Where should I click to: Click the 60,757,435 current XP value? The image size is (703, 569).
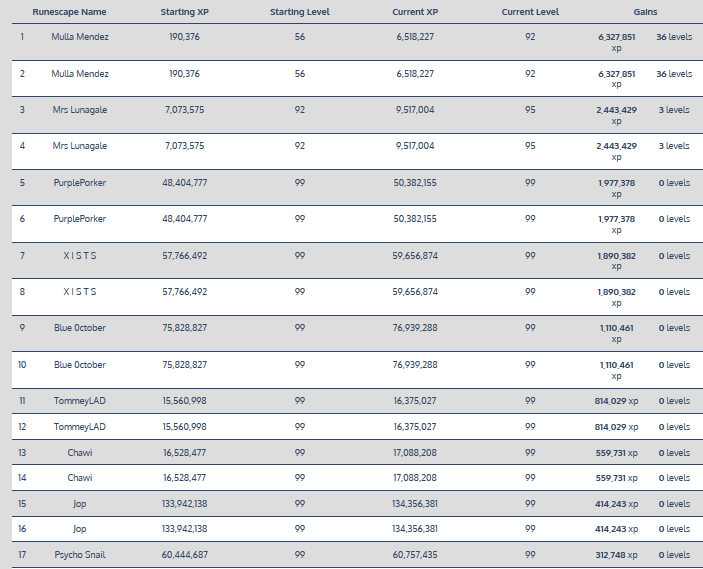pyautogui.click(x=414, y=555)
